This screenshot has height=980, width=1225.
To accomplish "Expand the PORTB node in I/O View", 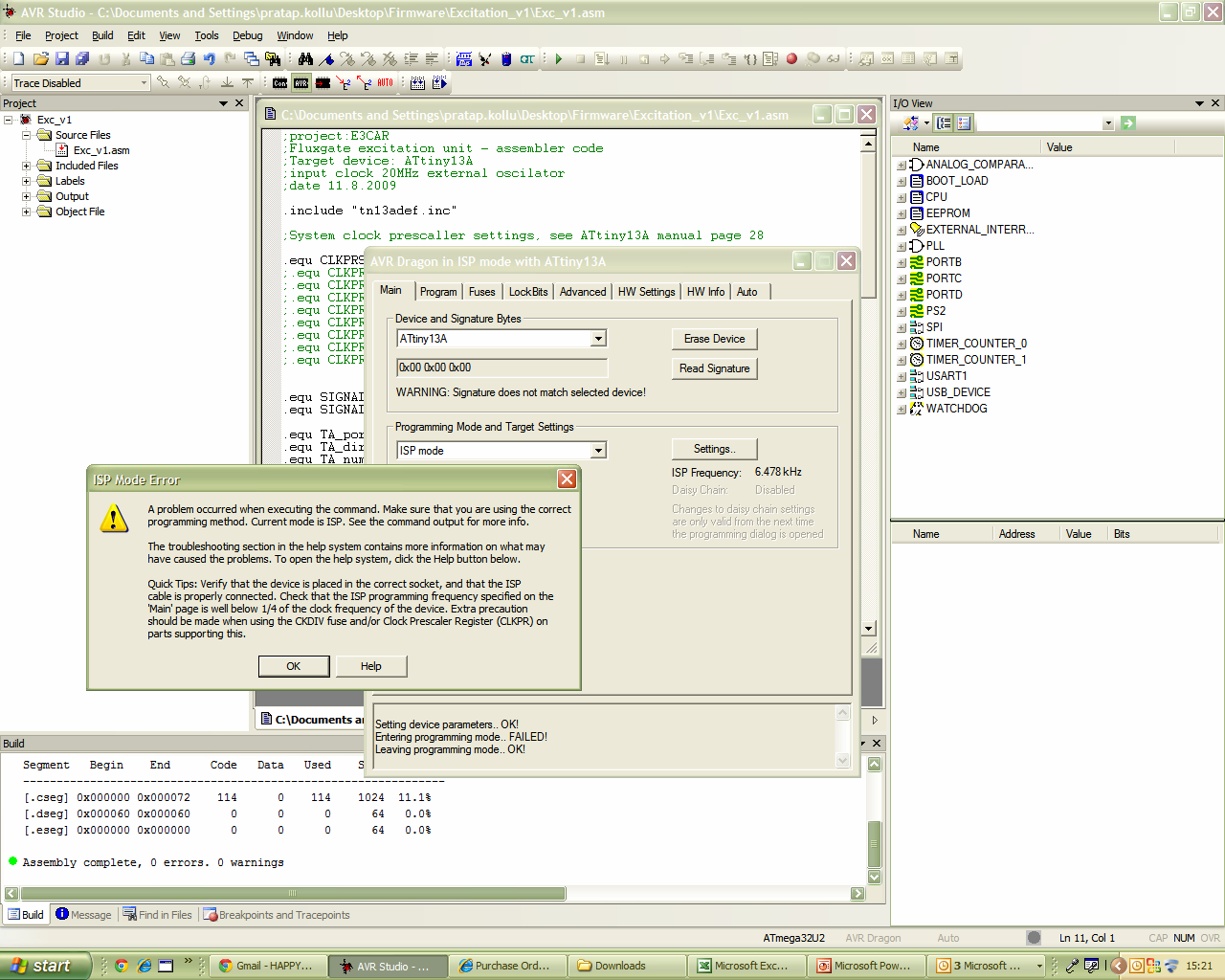I will (x=902, y=262).
